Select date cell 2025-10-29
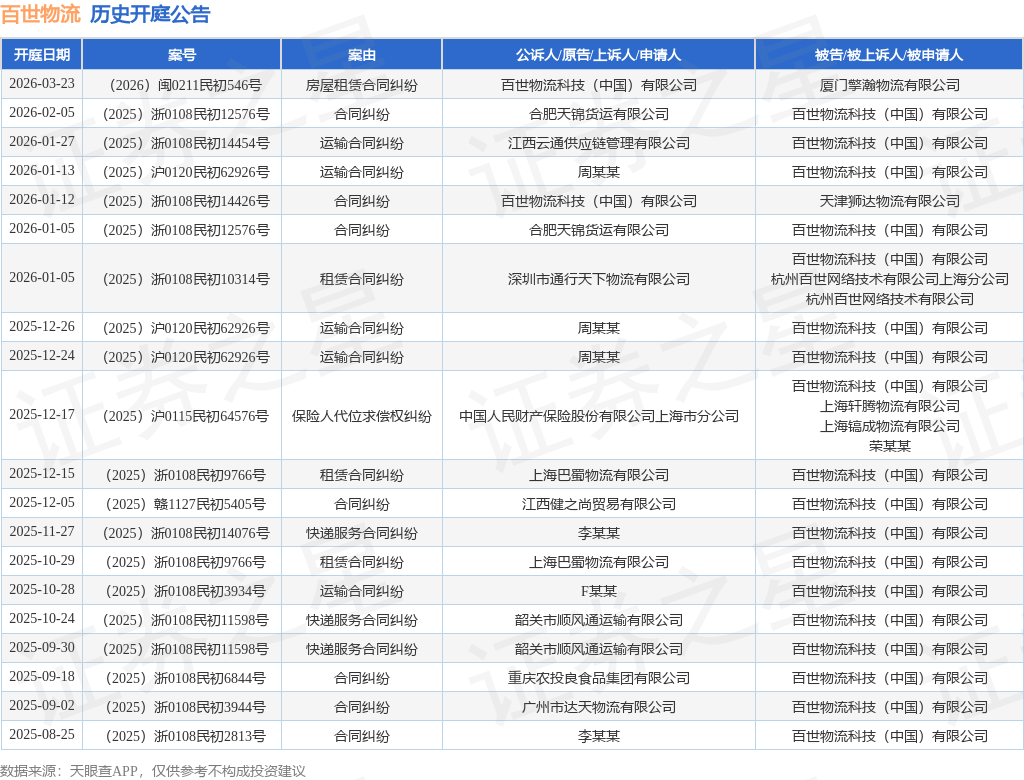The width and height of the screenshot is (1024, 780). (x=42, y=561)
